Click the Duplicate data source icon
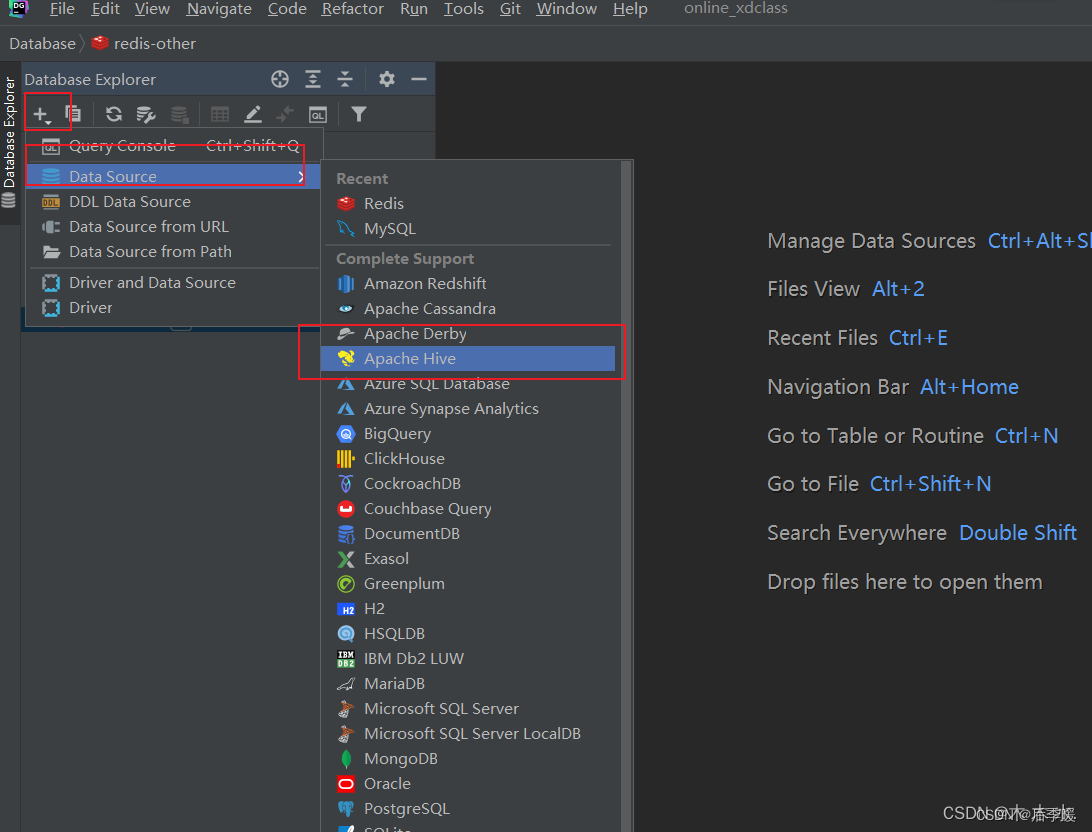1092x832 pixels. coord(73,114)
